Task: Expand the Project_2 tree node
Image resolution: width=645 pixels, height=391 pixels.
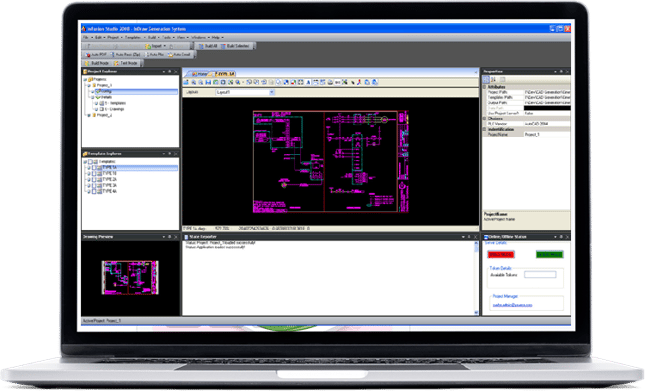Action: coord(89,116)
